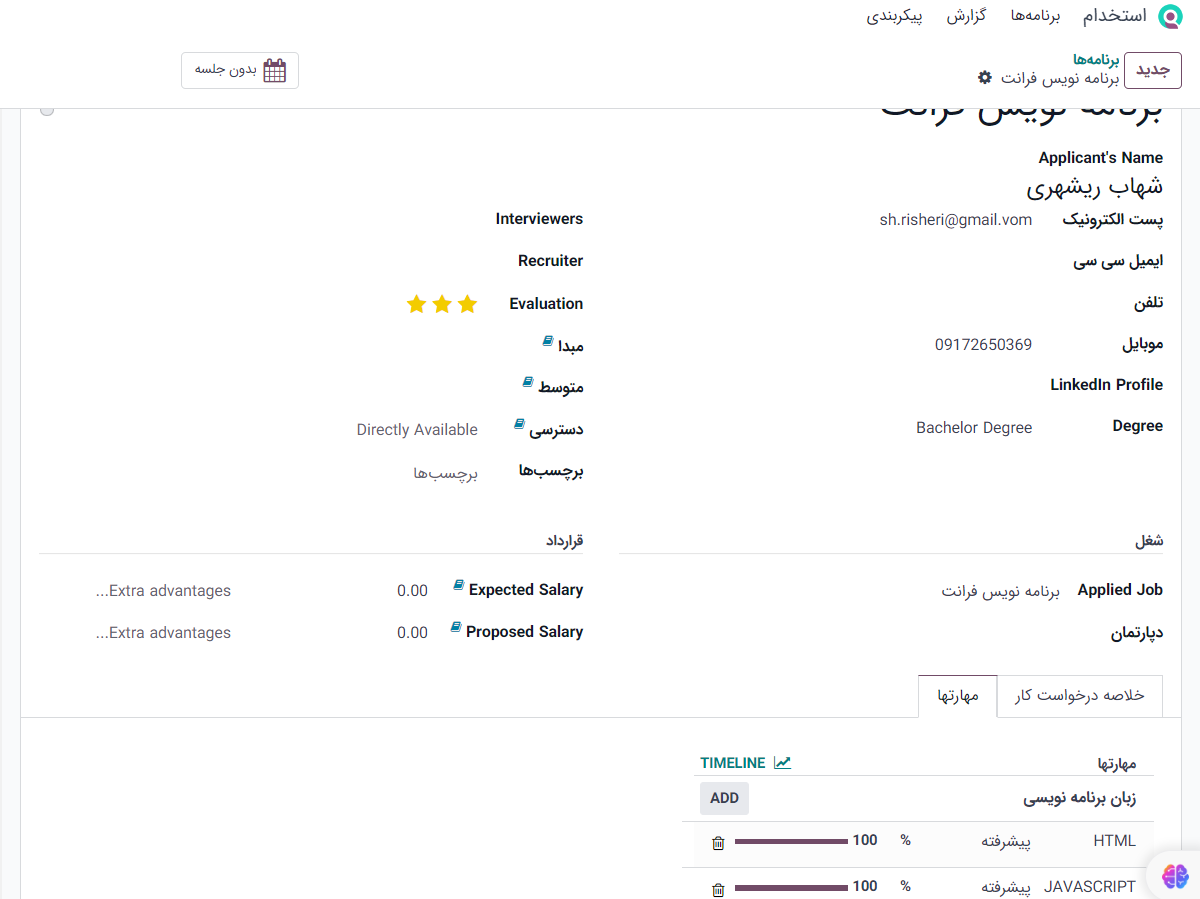Open the گزارش menu
Image resolution: width=1200 pixels, height=899 pixels.
[x=967, y=16]
